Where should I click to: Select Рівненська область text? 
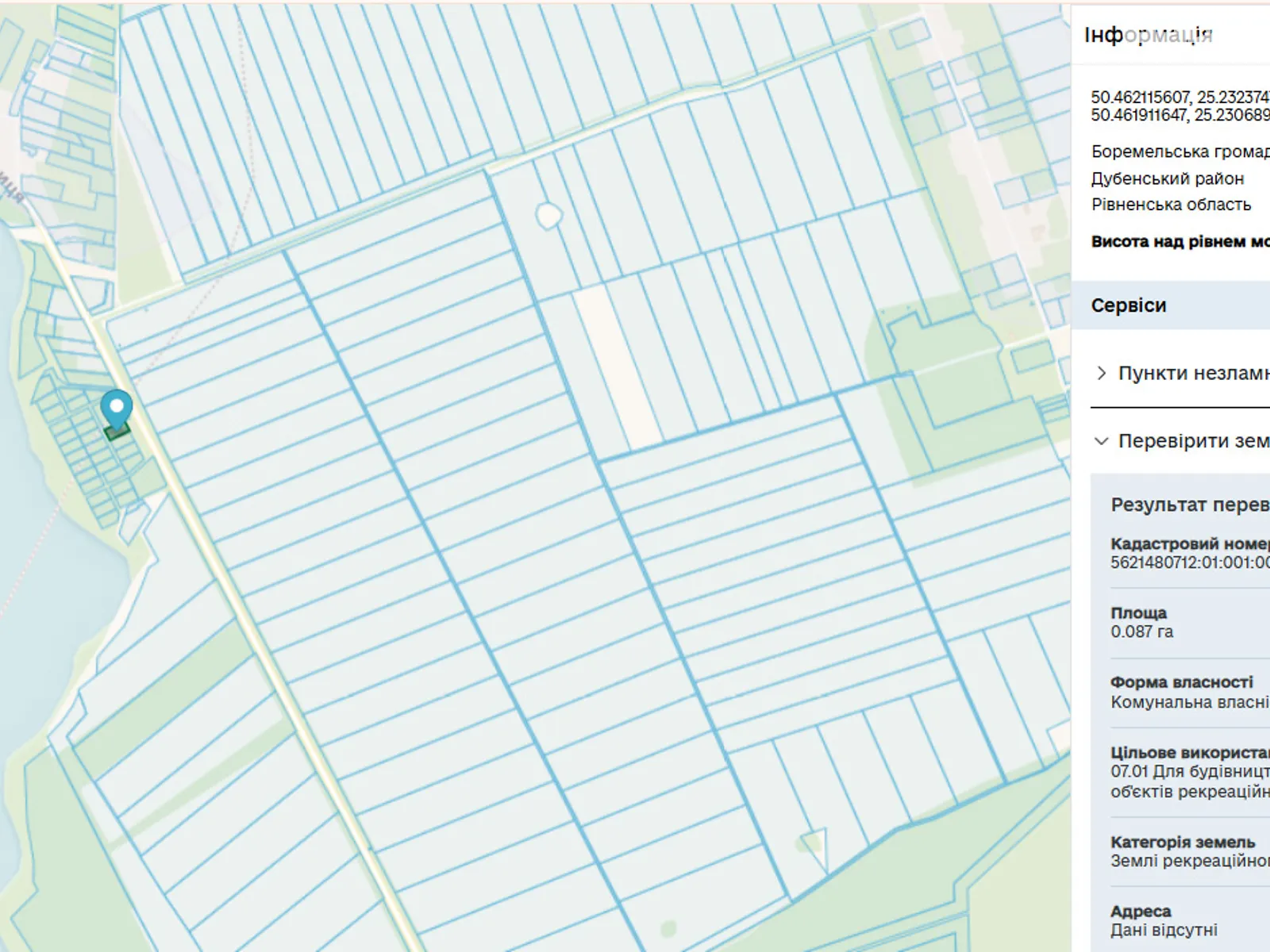pyautogui.click(x=1171, y=205)
